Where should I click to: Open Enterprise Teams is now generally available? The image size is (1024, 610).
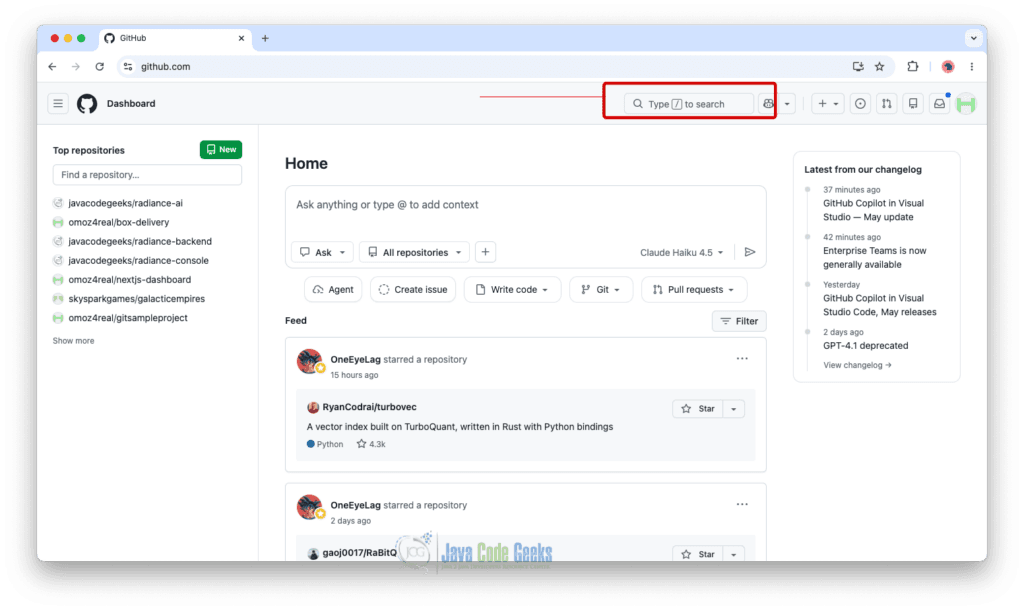874,257
